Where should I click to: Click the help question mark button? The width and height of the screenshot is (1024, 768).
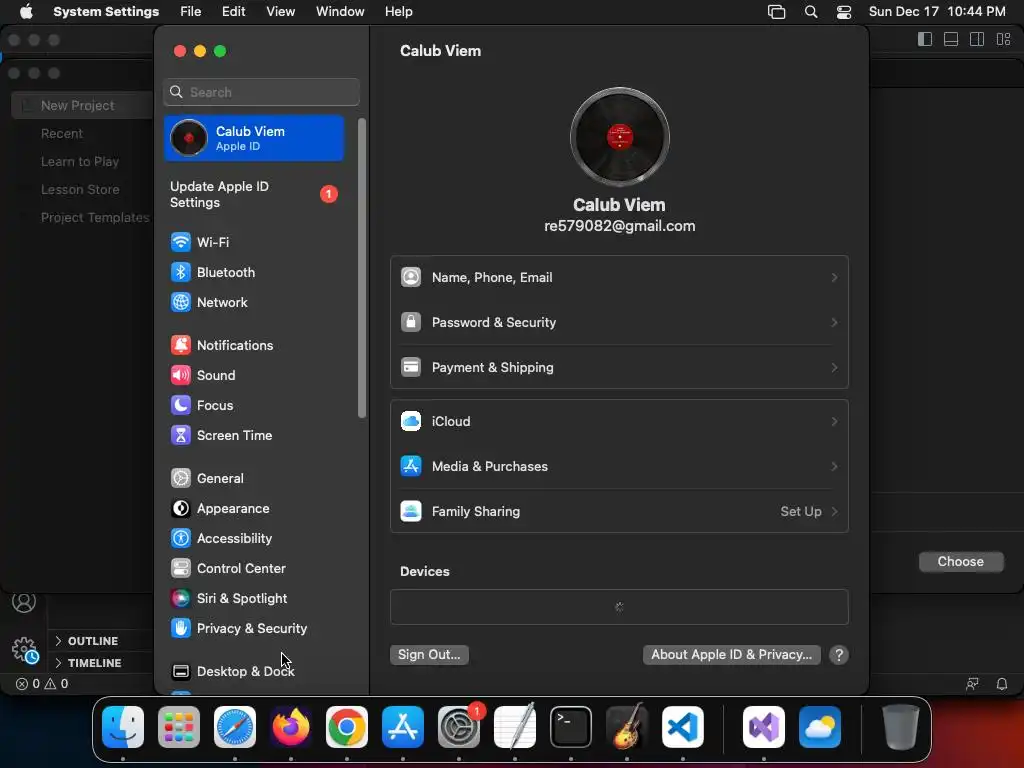click(839, 655)
